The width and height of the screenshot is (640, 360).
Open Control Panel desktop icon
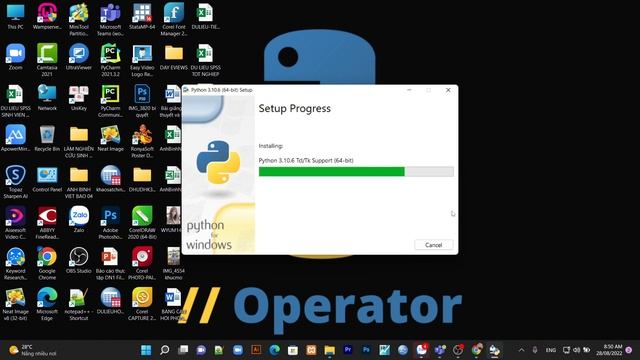(47, 180)
